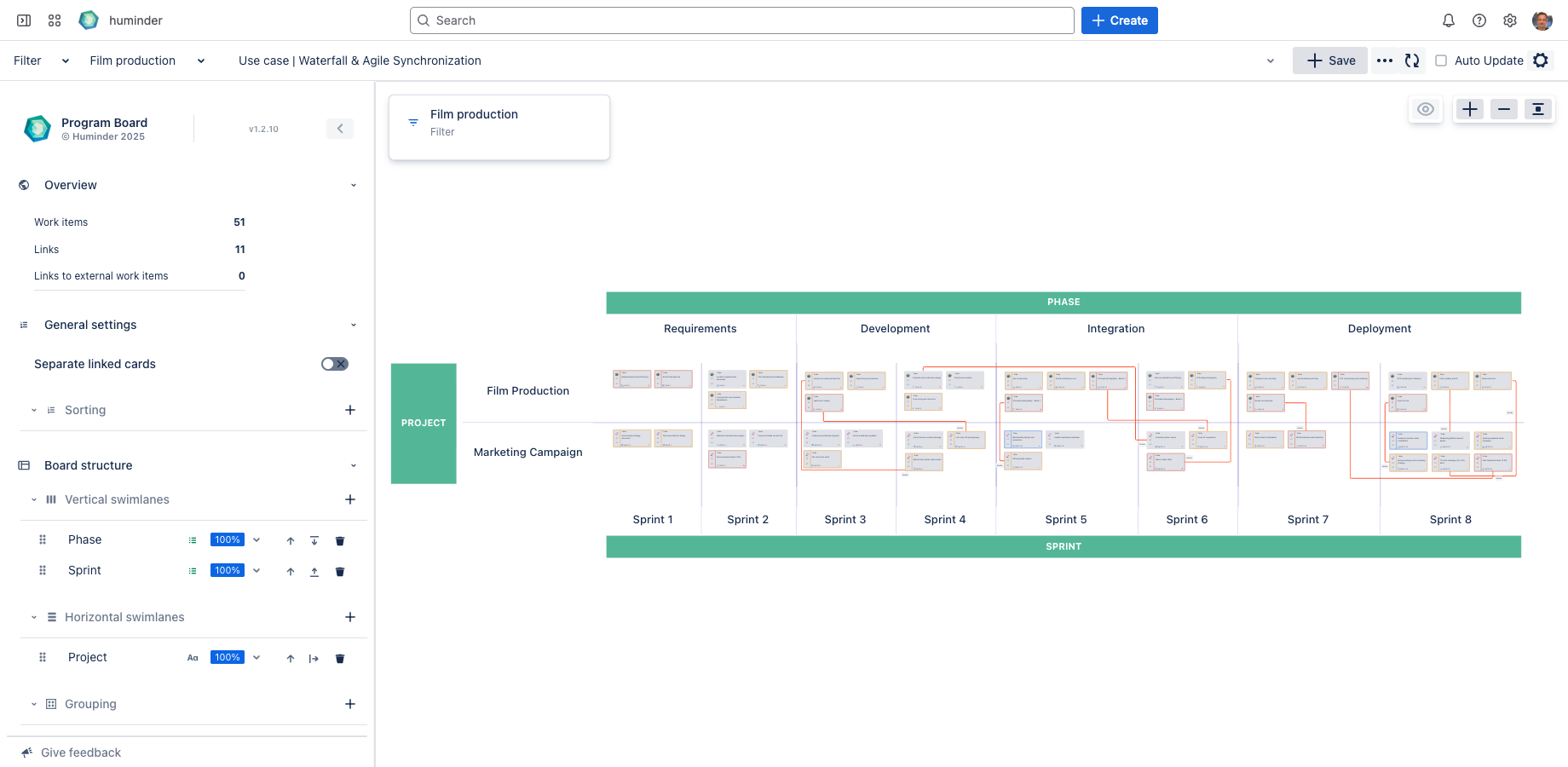Viewport: 1568px width, 767px height.
Task: Click the Save button
Action: (1330, 61)
